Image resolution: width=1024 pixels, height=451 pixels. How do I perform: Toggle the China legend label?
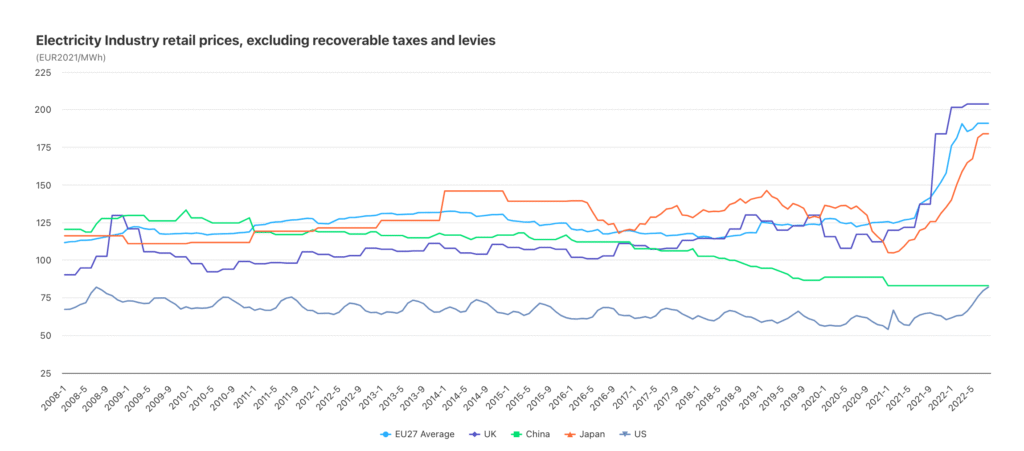tap(540, 434)
